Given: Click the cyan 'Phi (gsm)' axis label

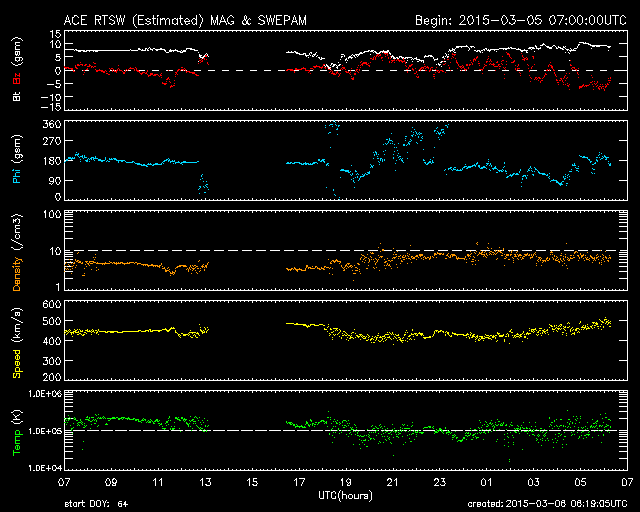Looking at the screenshot, I should pos(17,160).
